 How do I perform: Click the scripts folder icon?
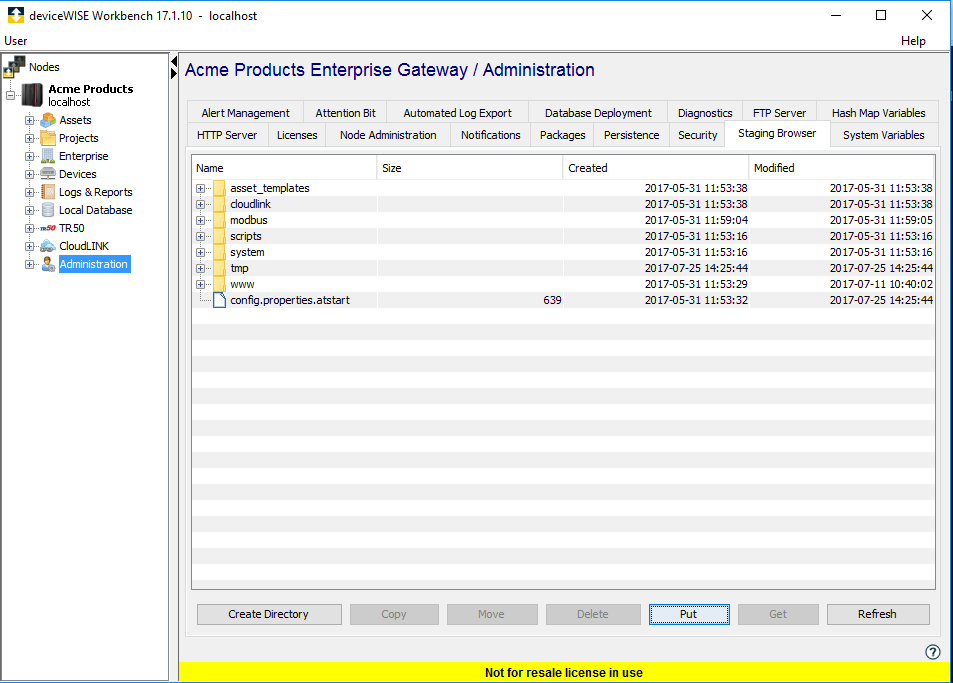coord(219,236)
